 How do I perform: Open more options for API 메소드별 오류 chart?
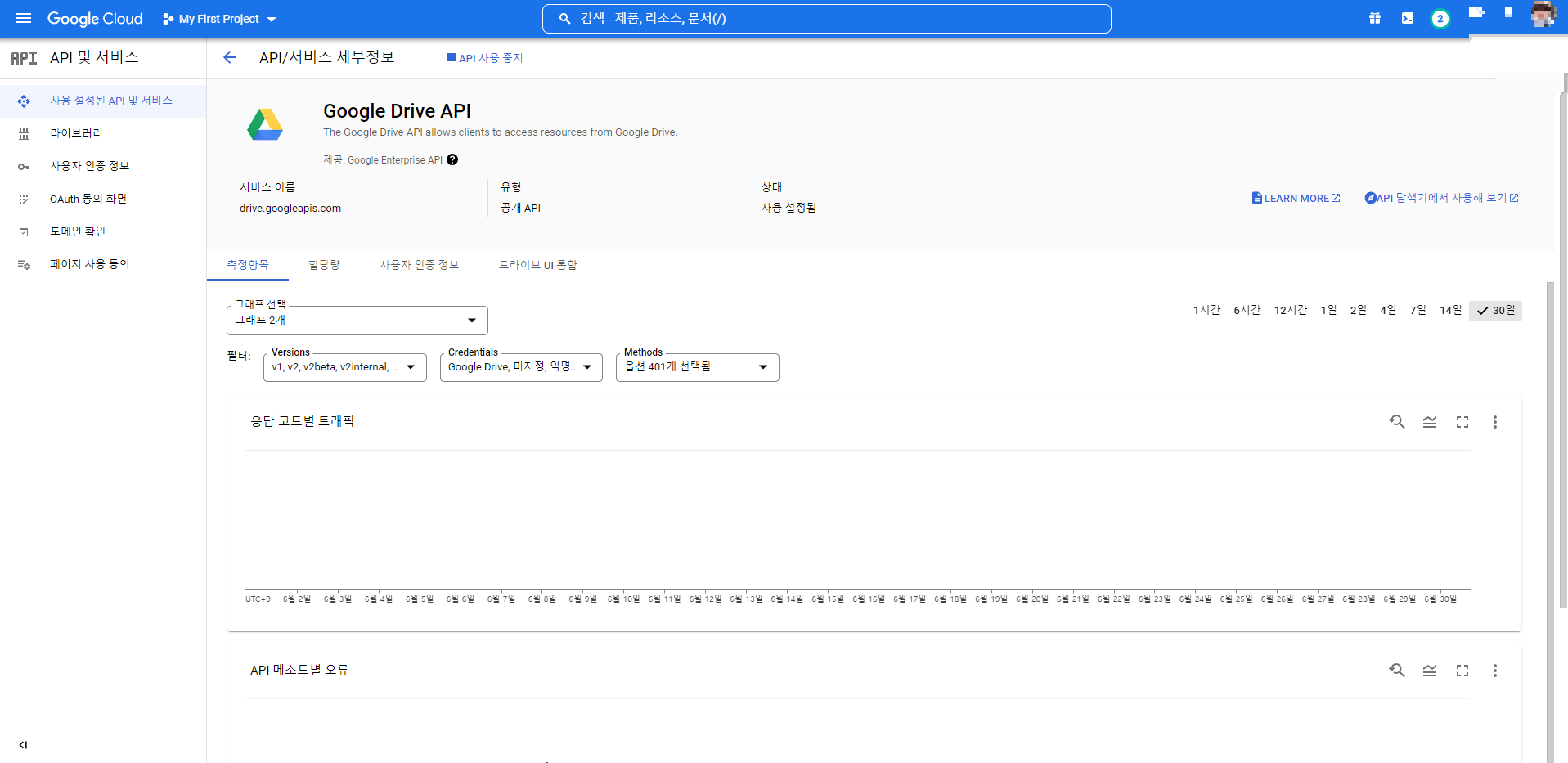point(1495,671)
